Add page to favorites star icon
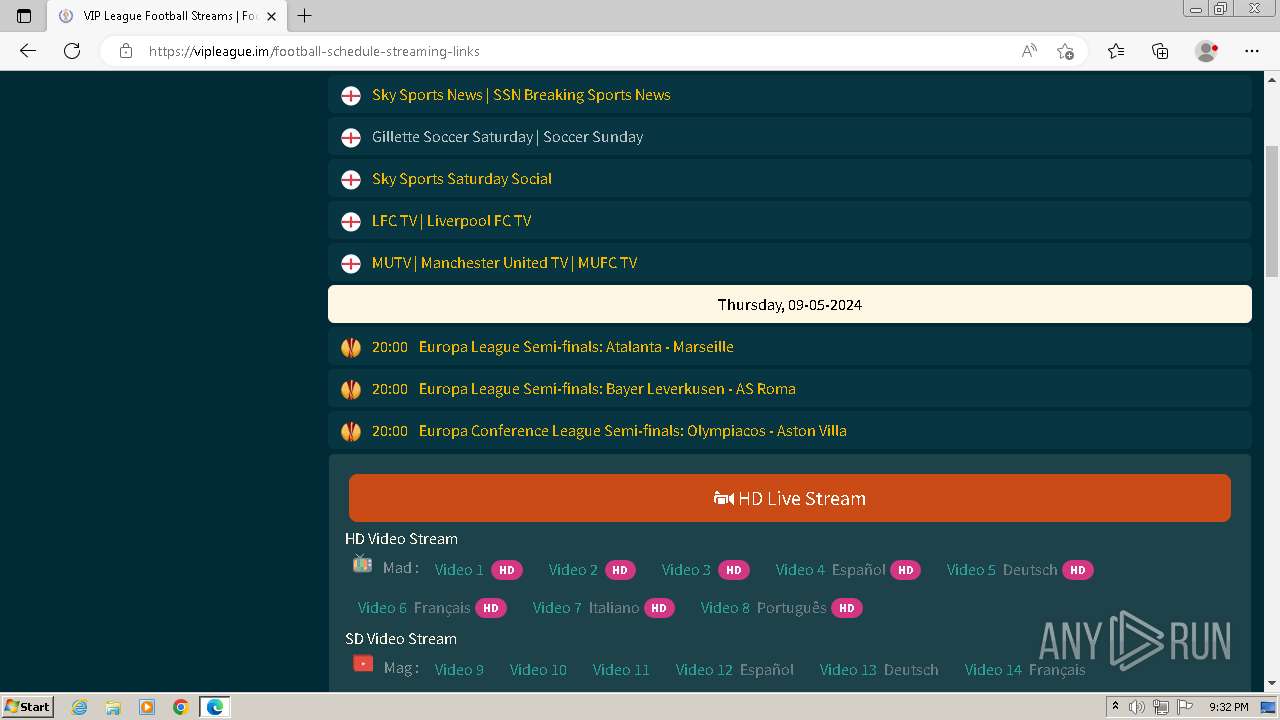Screen dimensions: 1280x720 point(1065,51)
